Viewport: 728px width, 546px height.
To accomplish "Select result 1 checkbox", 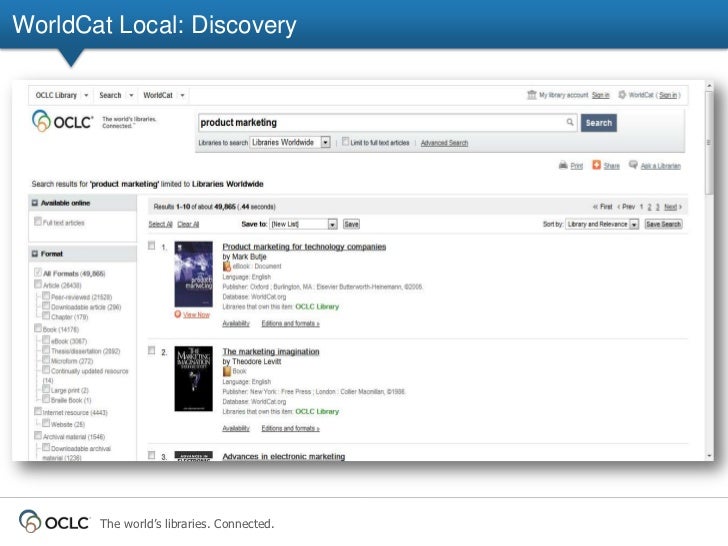I will [x=151, y=246].
